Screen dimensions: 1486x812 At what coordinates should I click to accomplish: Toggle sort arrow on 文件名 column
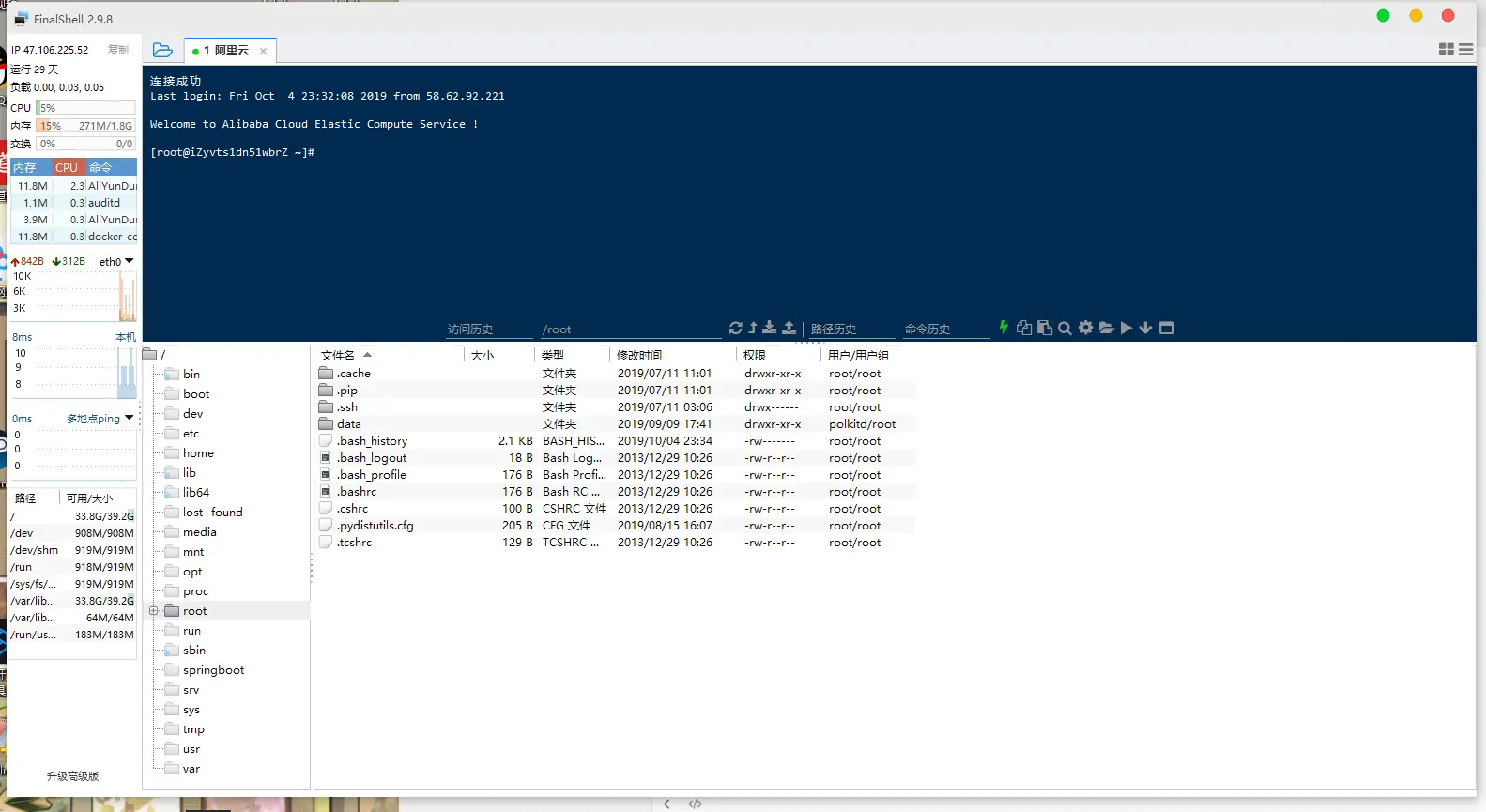pyautogui.click(x=368, y=355)
